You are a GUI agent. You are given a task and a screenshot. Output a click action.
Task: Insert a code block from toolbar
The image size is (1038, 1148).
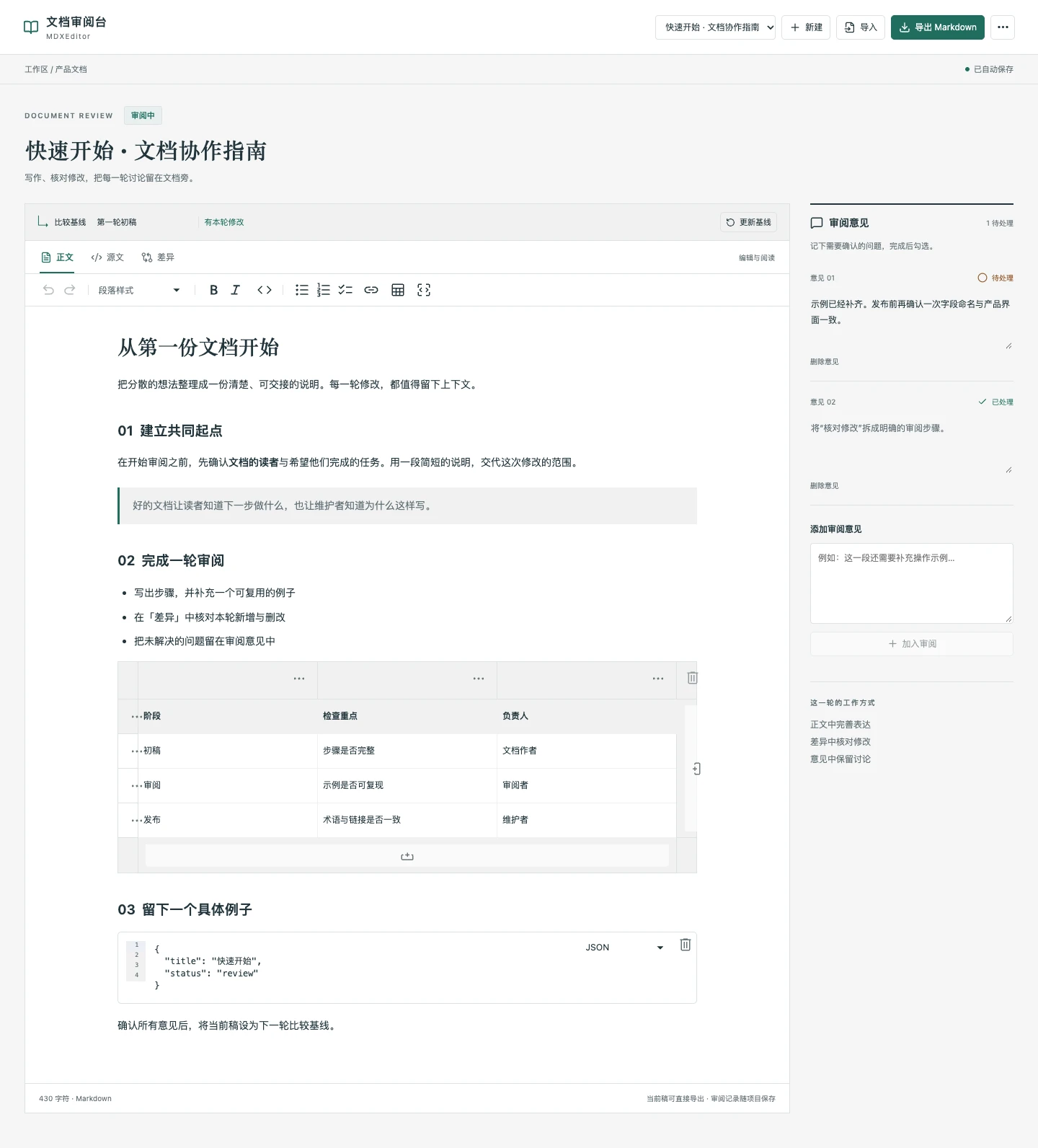(424, 290)
